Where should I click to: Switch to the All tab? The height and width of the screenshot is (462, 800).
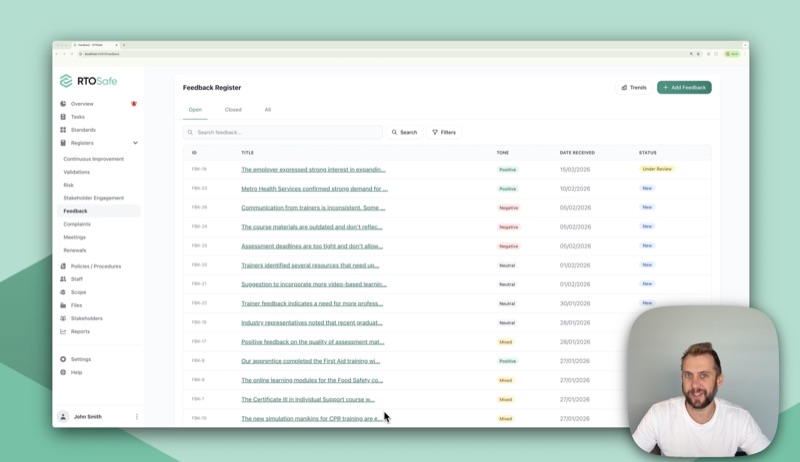(268, 110)
